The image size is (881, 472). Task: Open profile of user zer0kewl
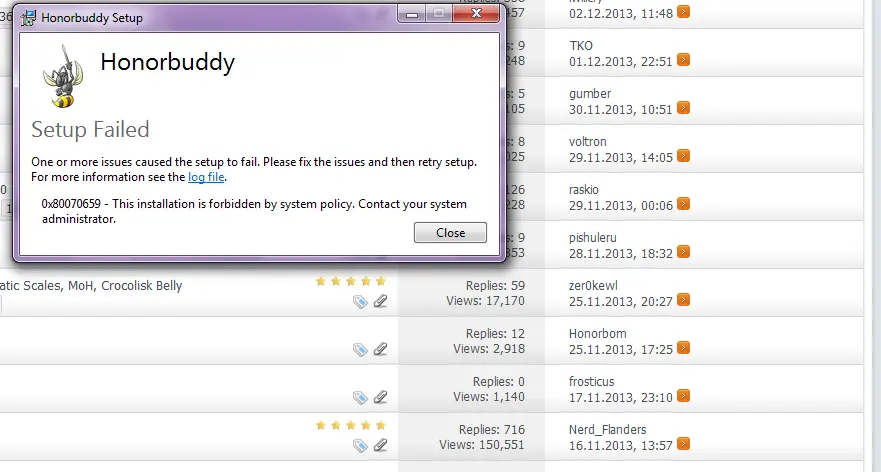coord(592,285)
